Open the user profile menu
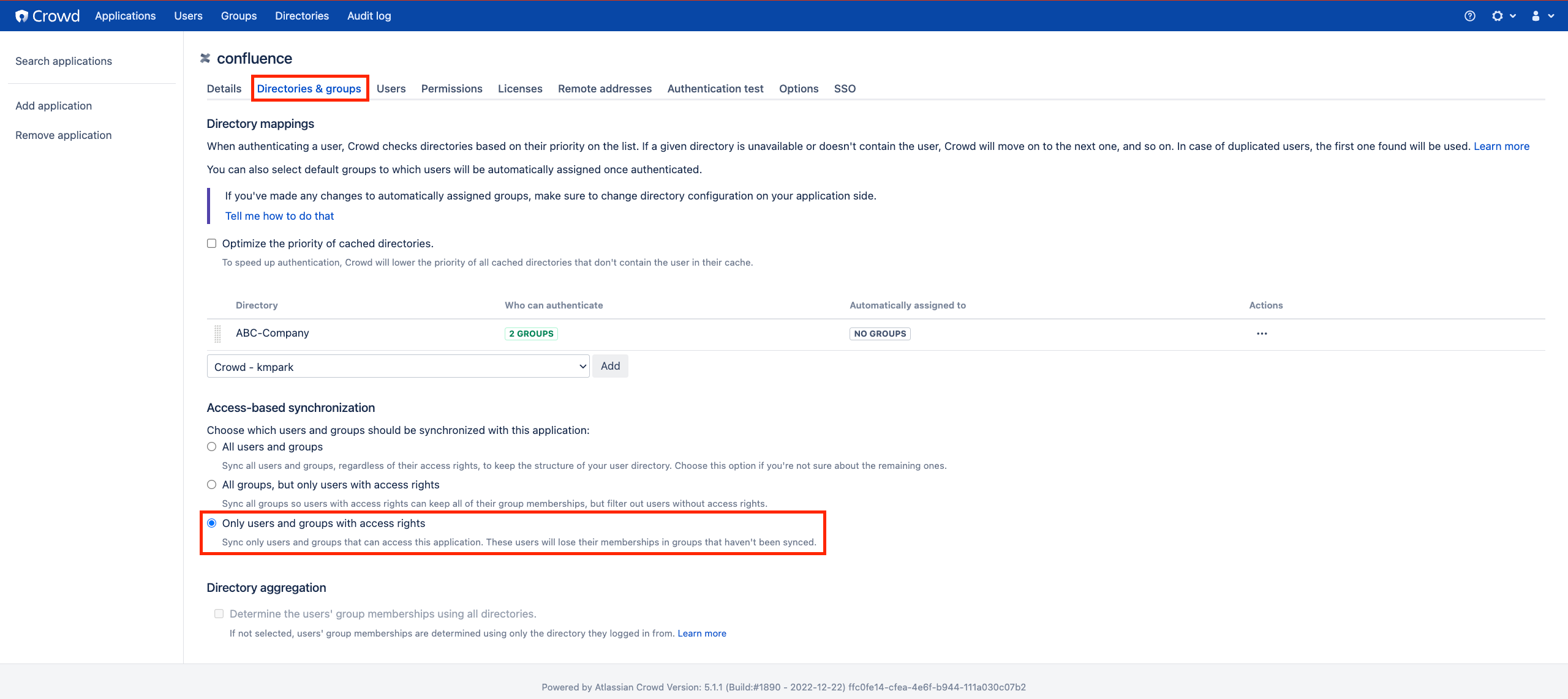The height and width of the screenshot is (699, 1568). [1542, 16]
